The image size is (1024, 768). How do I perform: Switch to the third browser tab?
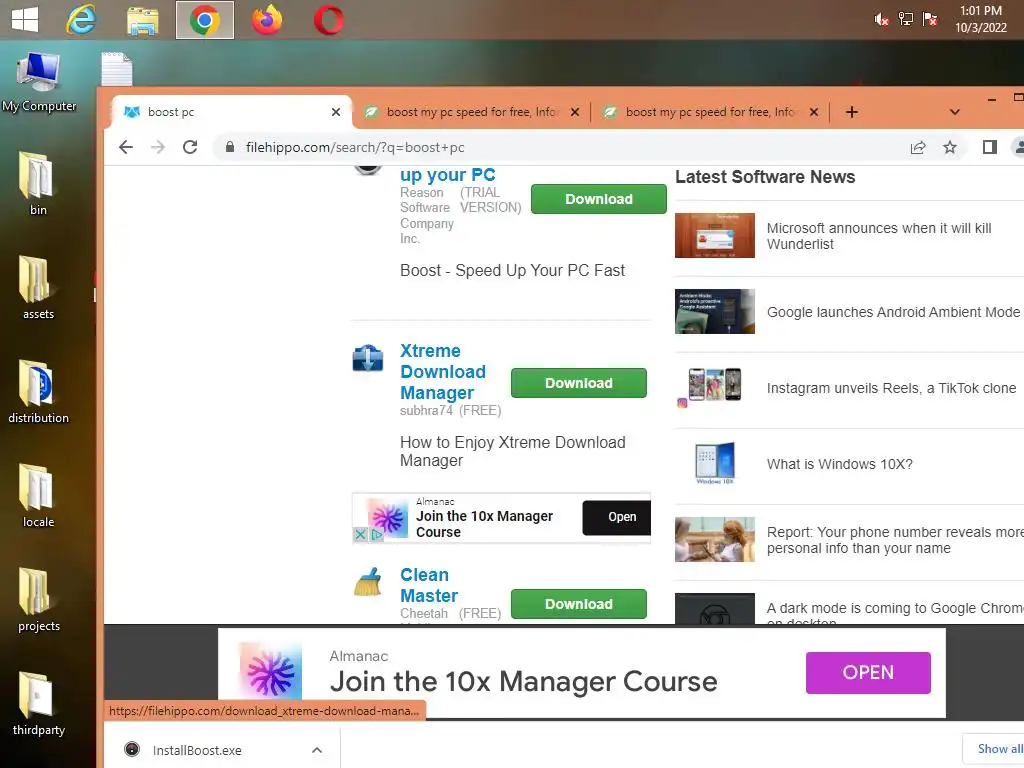pos(711,112)
